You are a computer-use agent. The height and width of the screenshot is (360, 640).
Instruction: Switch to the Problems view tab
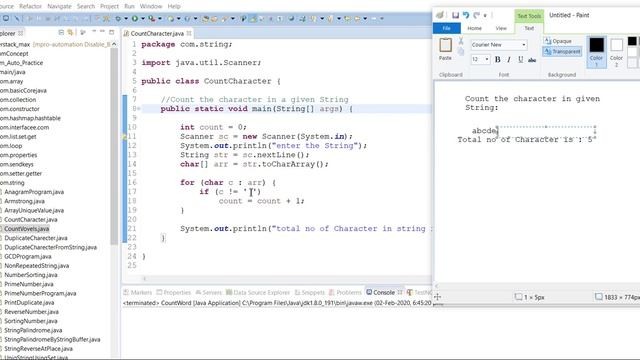coord(345,292)
